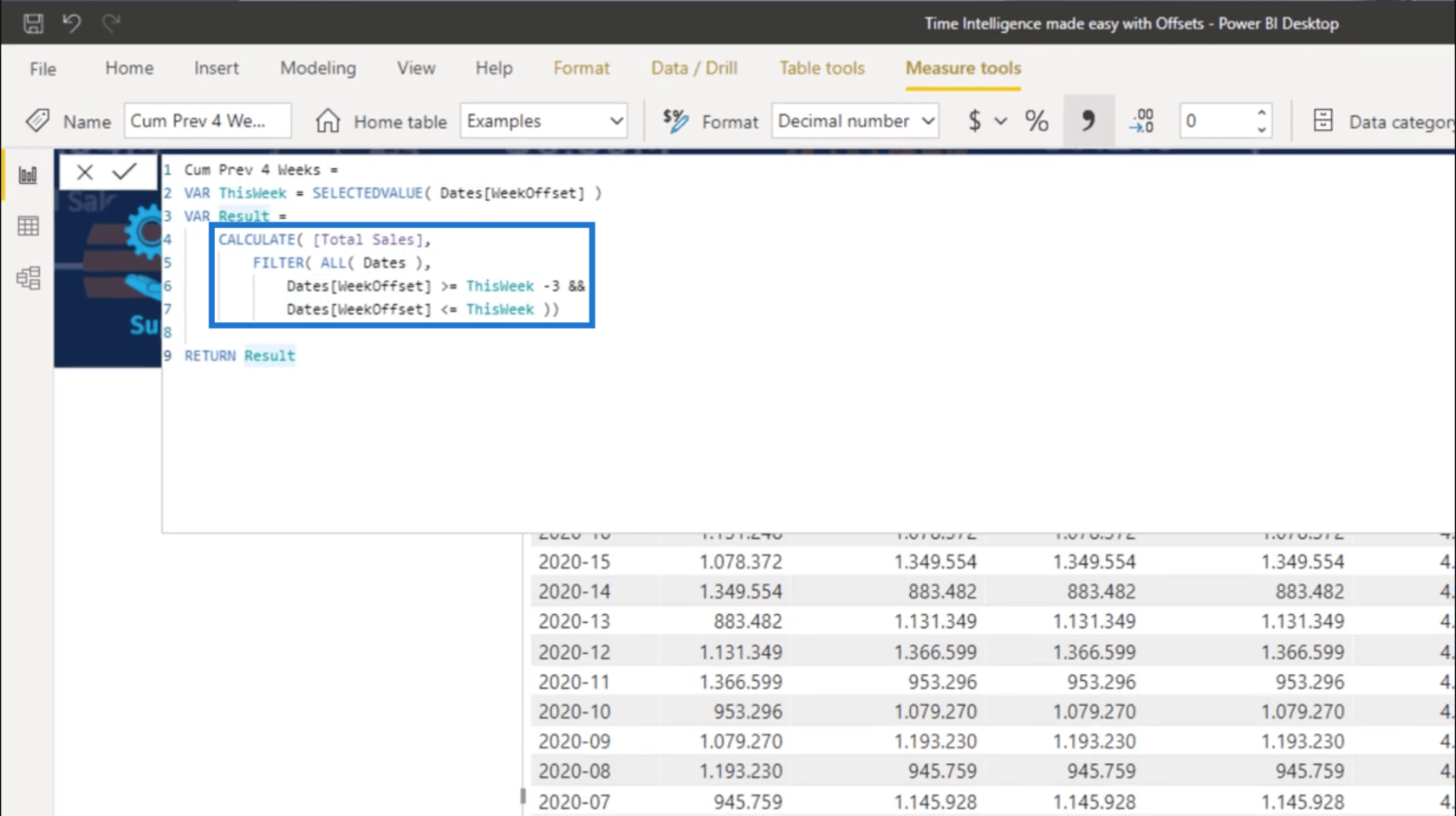The image size is (1456, 816).
Task: Open the Data / Drill tab
Action: 694,68
